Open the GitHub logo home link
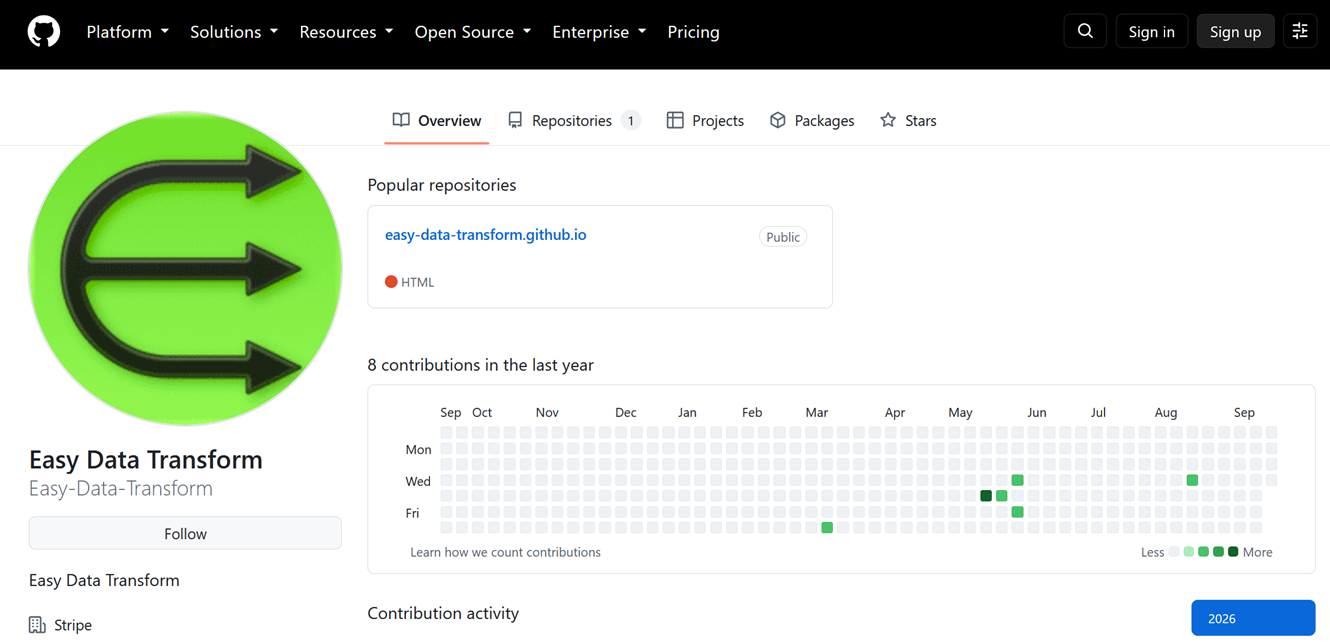This screenshot has height=643, width=1330. (43, 32)
